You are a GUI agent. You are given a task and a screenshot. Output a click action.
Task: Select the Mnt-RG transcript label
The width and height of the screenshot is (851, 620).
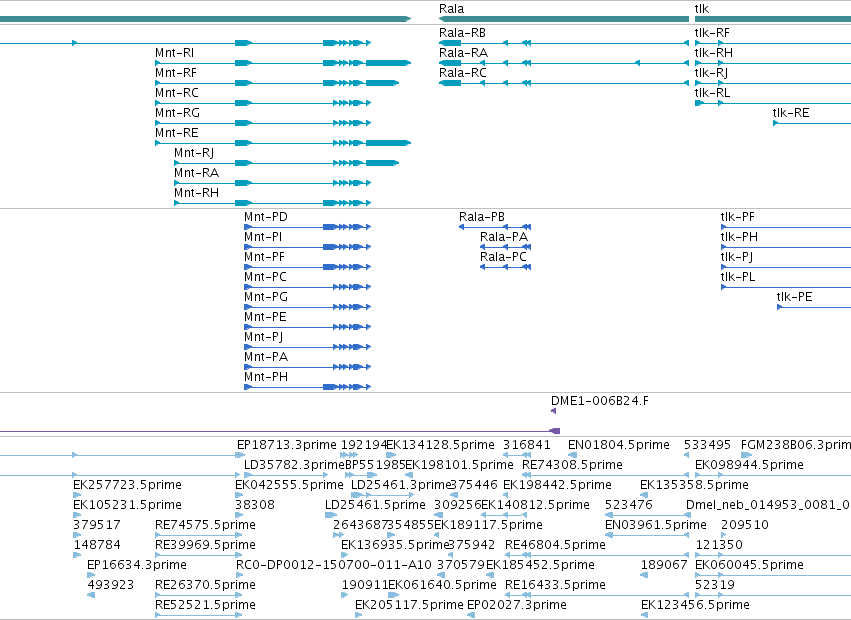tap(177, 113)
